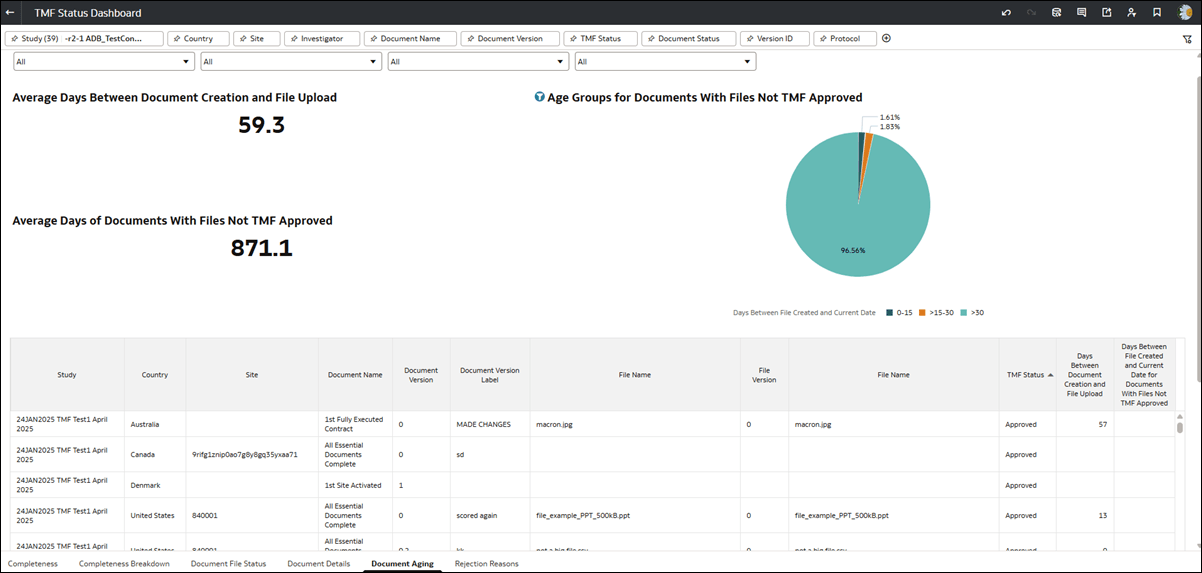Click the 871.1 average days value
This screenshot has width=1202, height=573.
tap(261, 248)
